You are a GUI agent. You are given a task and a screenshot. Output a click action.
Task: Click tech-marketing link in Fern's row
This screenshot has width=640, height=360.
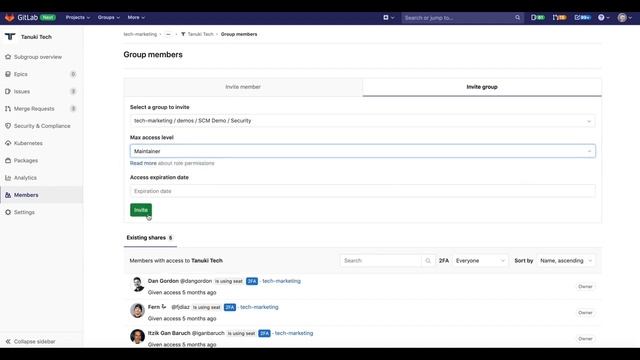click(259, 307)
